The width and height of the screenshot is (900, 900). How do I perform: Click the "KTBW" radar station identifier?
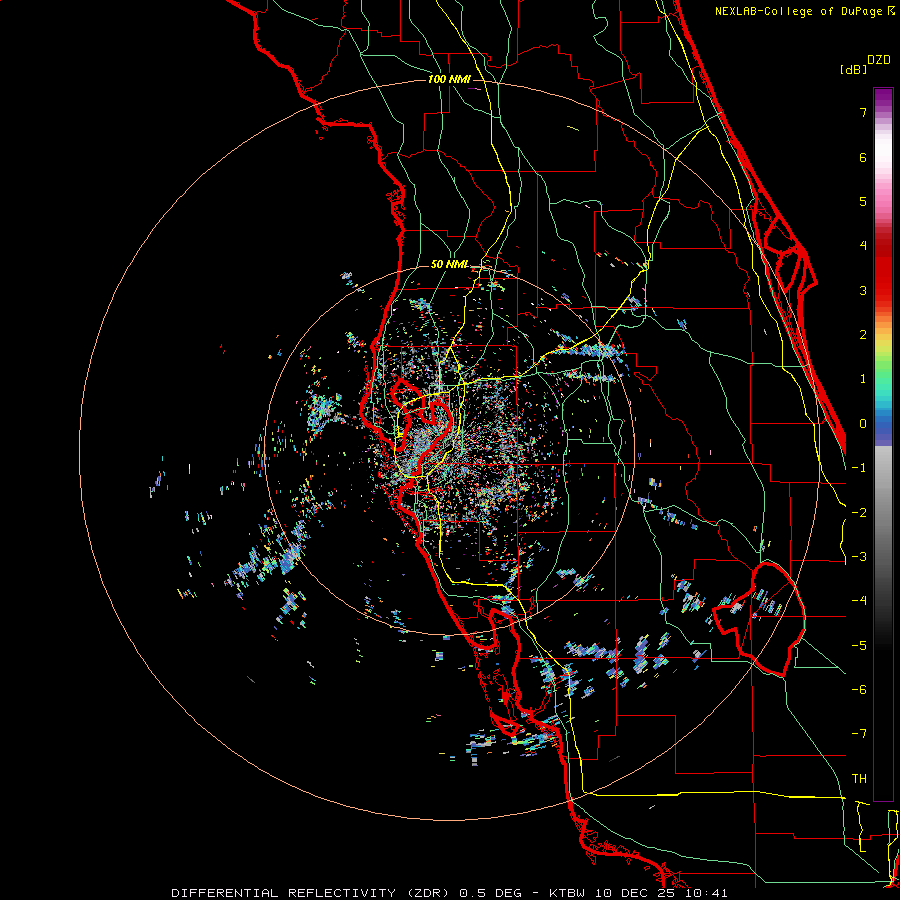pyautogui.click(x=569, y=893)
